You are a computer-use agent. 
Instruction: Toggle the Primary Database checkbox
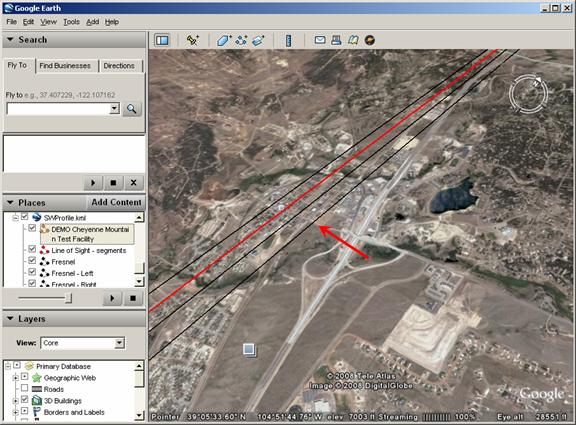[x=17, y=365]
